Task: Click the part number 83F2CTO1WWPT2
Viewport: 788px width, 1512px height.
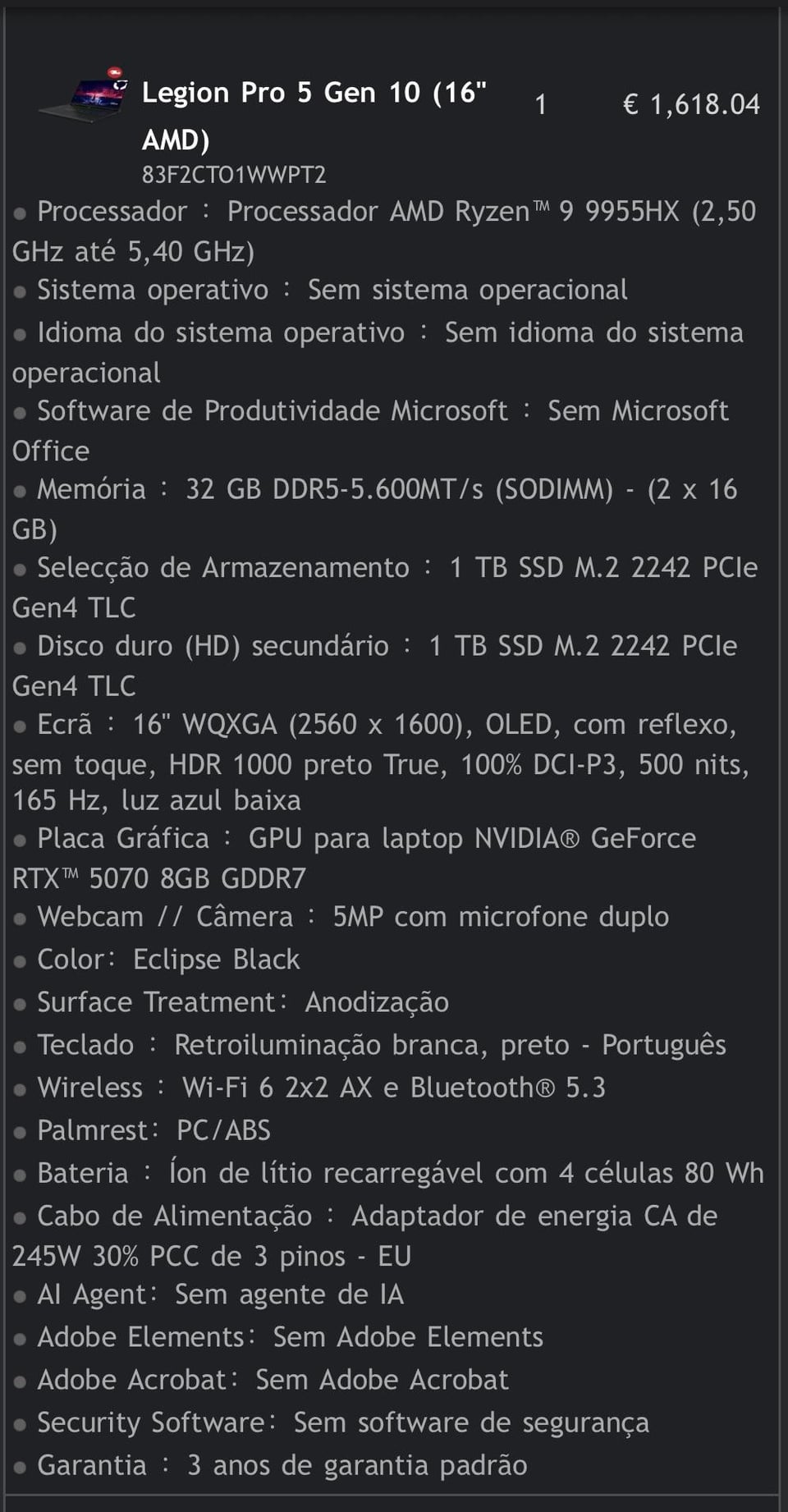Action: (x=234, y=175)
